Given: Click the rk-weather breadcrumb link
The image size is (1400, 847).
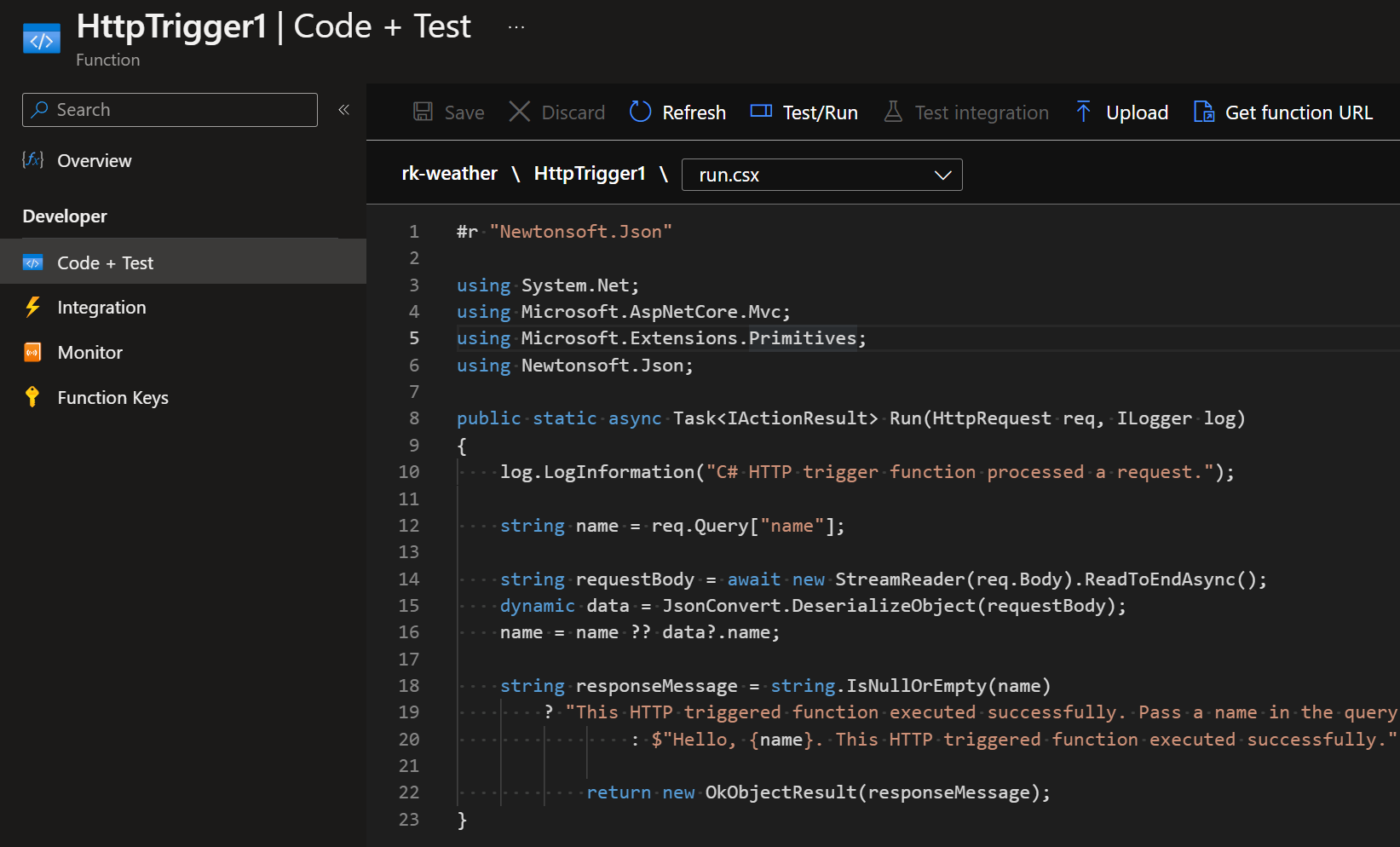Looking at the screenshot, I should [449, 174].
